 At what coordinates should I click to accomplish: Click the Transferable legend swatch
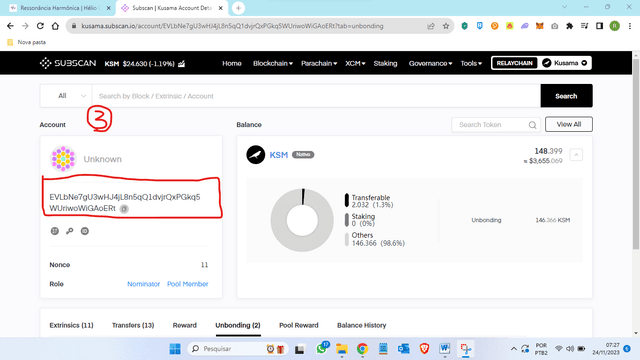pyautogui.click(x=347, y=200)
